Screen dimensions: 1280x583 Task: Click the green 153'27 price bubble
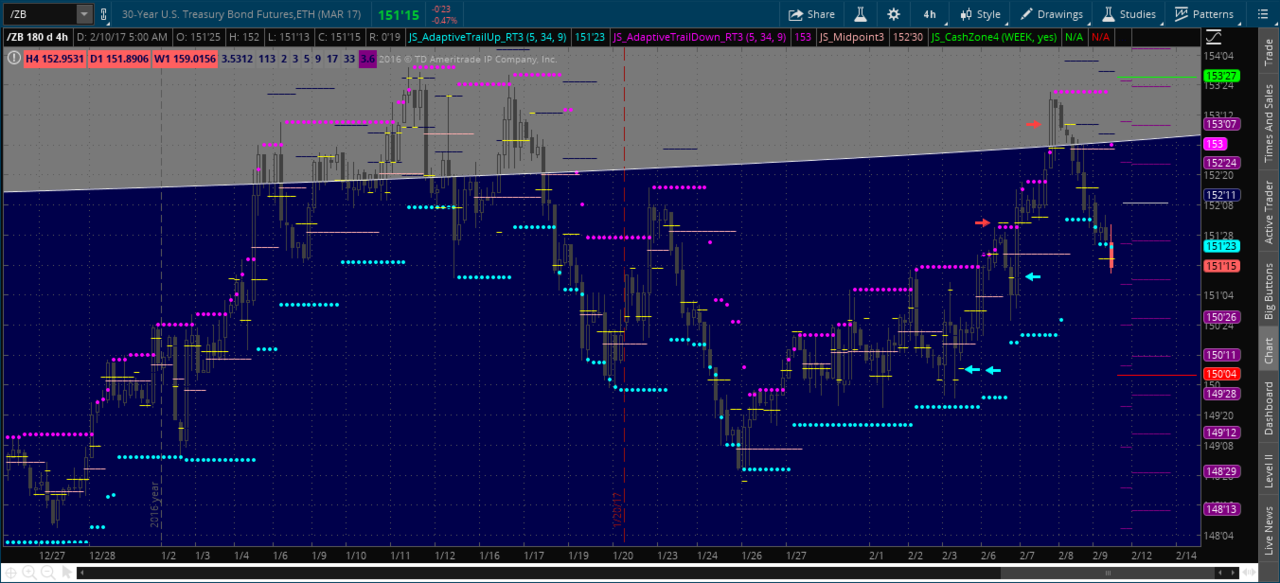click(1221, 76)
